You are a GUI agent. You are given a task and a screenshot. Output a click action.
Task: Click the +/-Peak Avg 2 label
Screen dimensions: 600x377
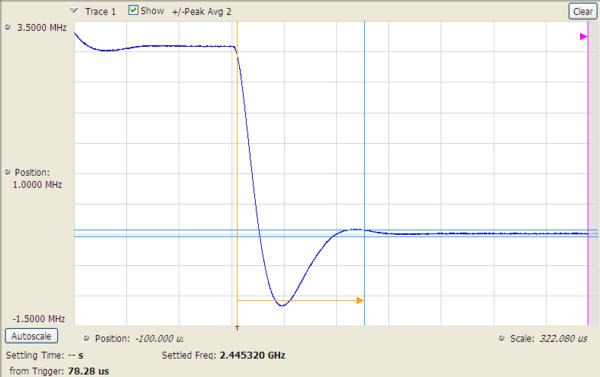(202, 12)
